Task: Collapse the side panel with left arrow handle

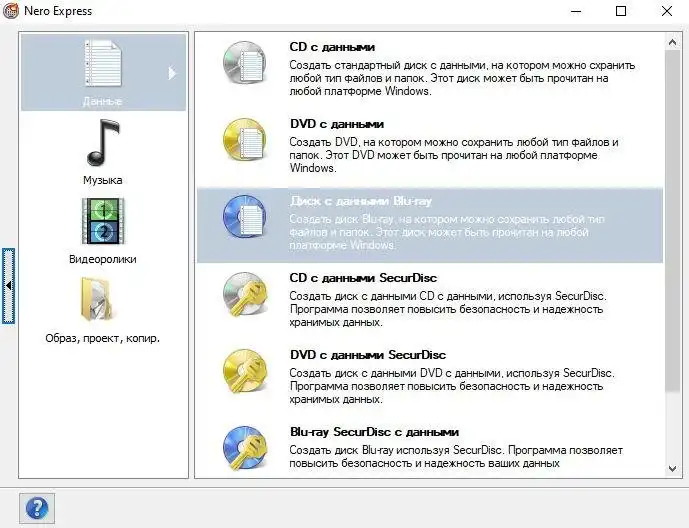Action: (x=8, y=286)
